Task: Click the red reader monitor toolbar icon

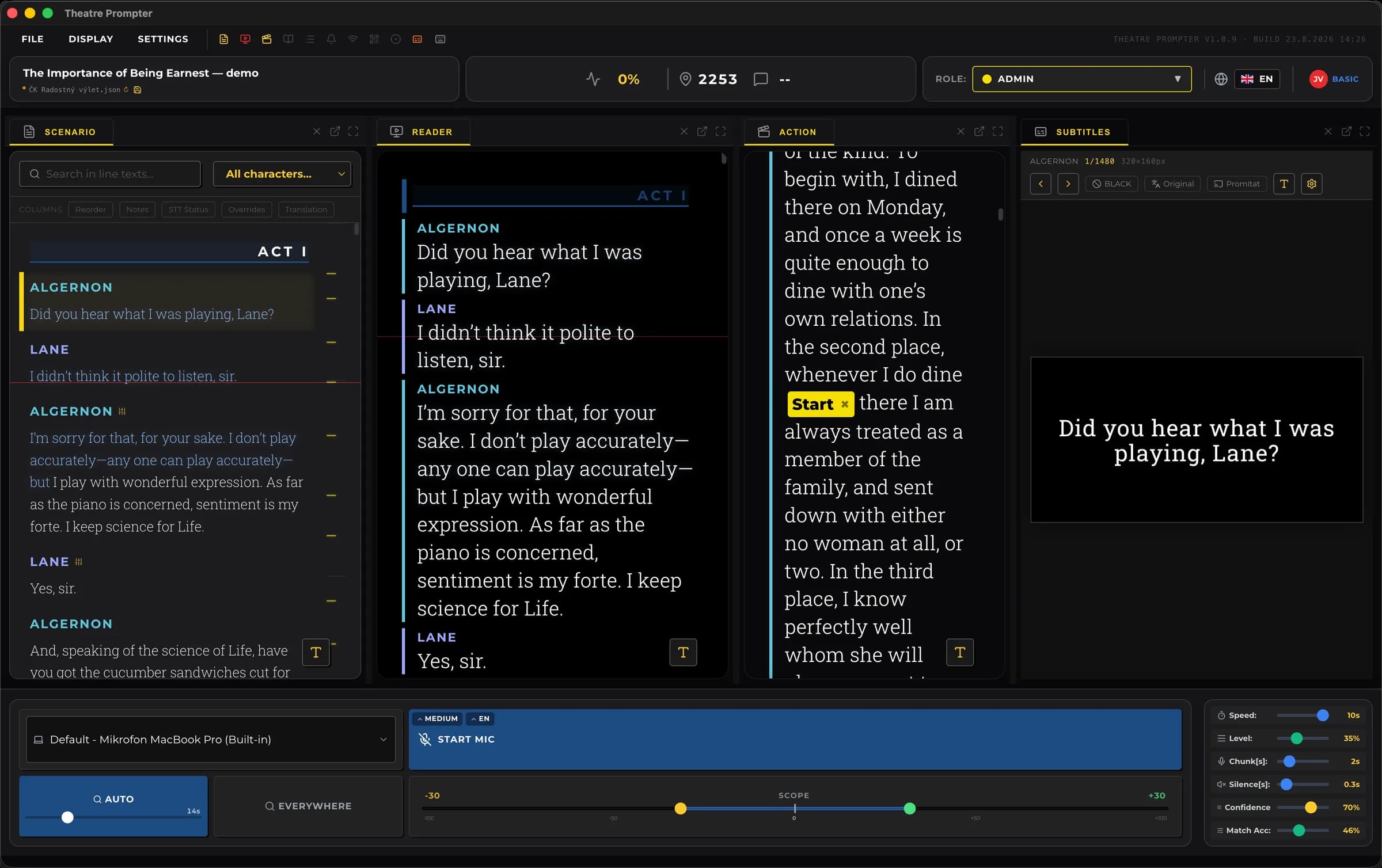Action: coord(245,39)
